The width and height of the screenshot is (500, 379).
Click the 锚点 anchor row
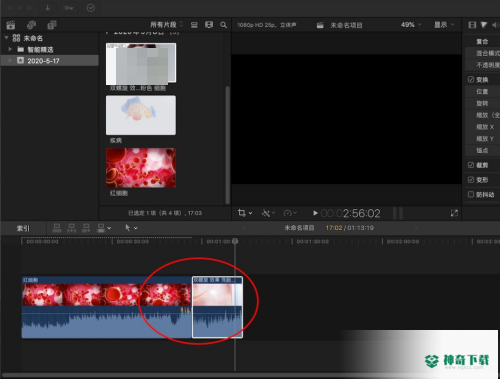coord(482,150)
